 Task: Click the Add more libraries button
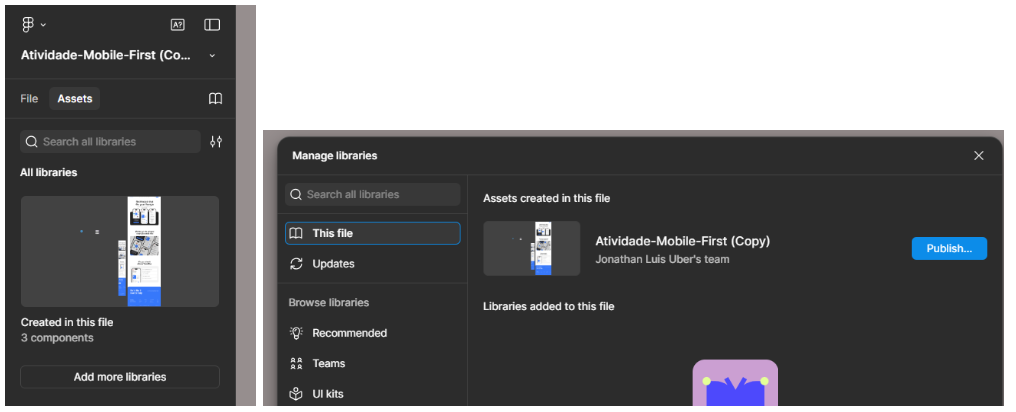tap(120, 377)
